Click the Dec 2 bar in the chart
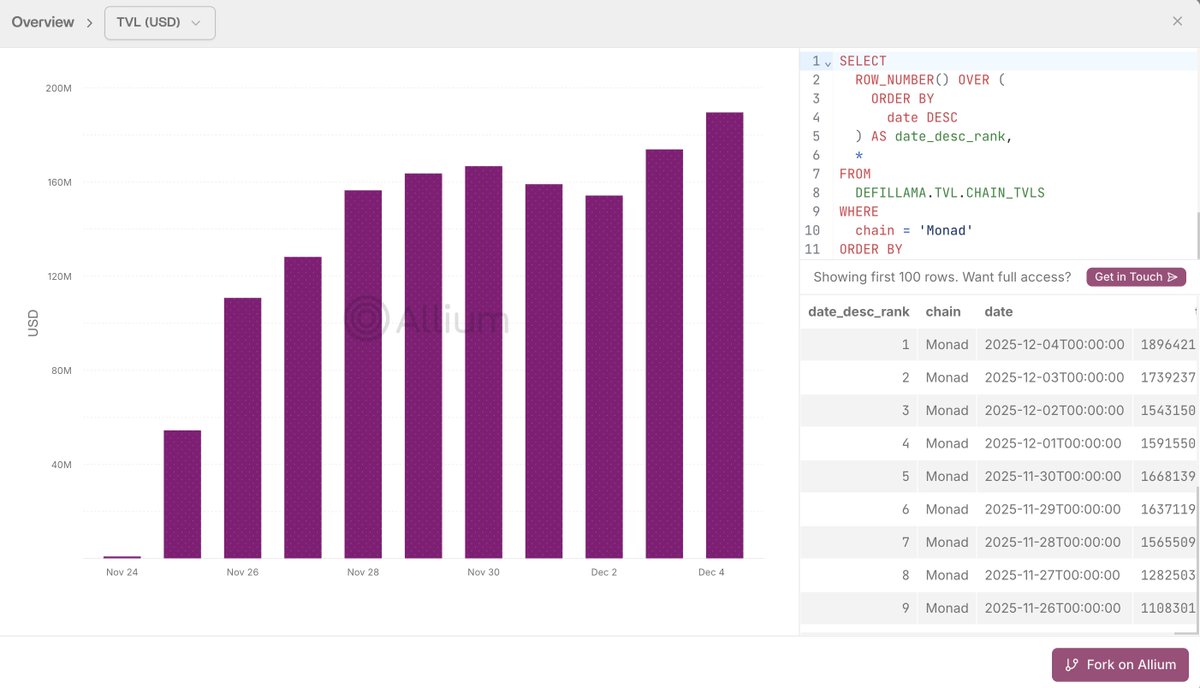 (604, 377)
